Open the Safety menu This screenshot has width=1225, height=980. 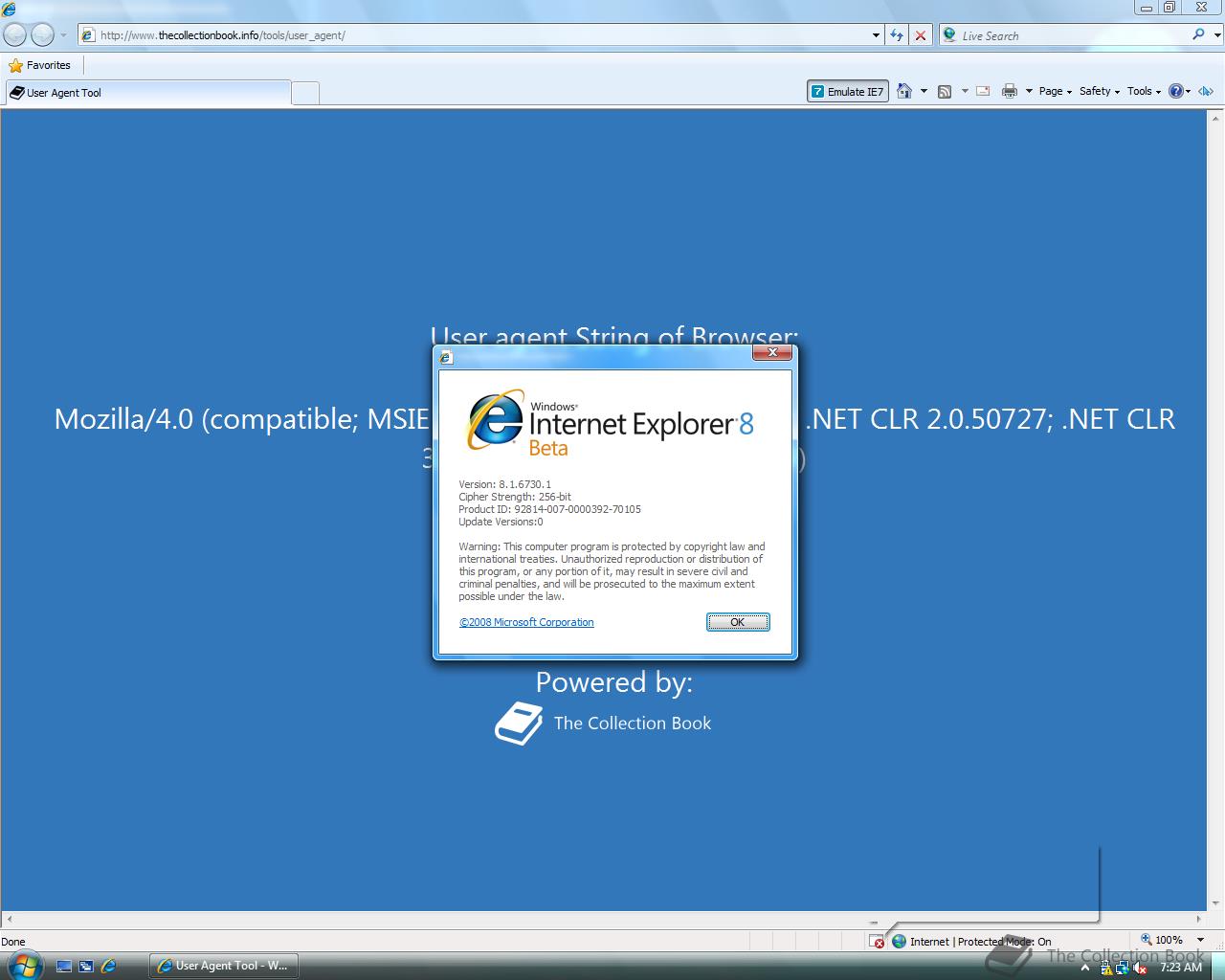point(1100,92)
